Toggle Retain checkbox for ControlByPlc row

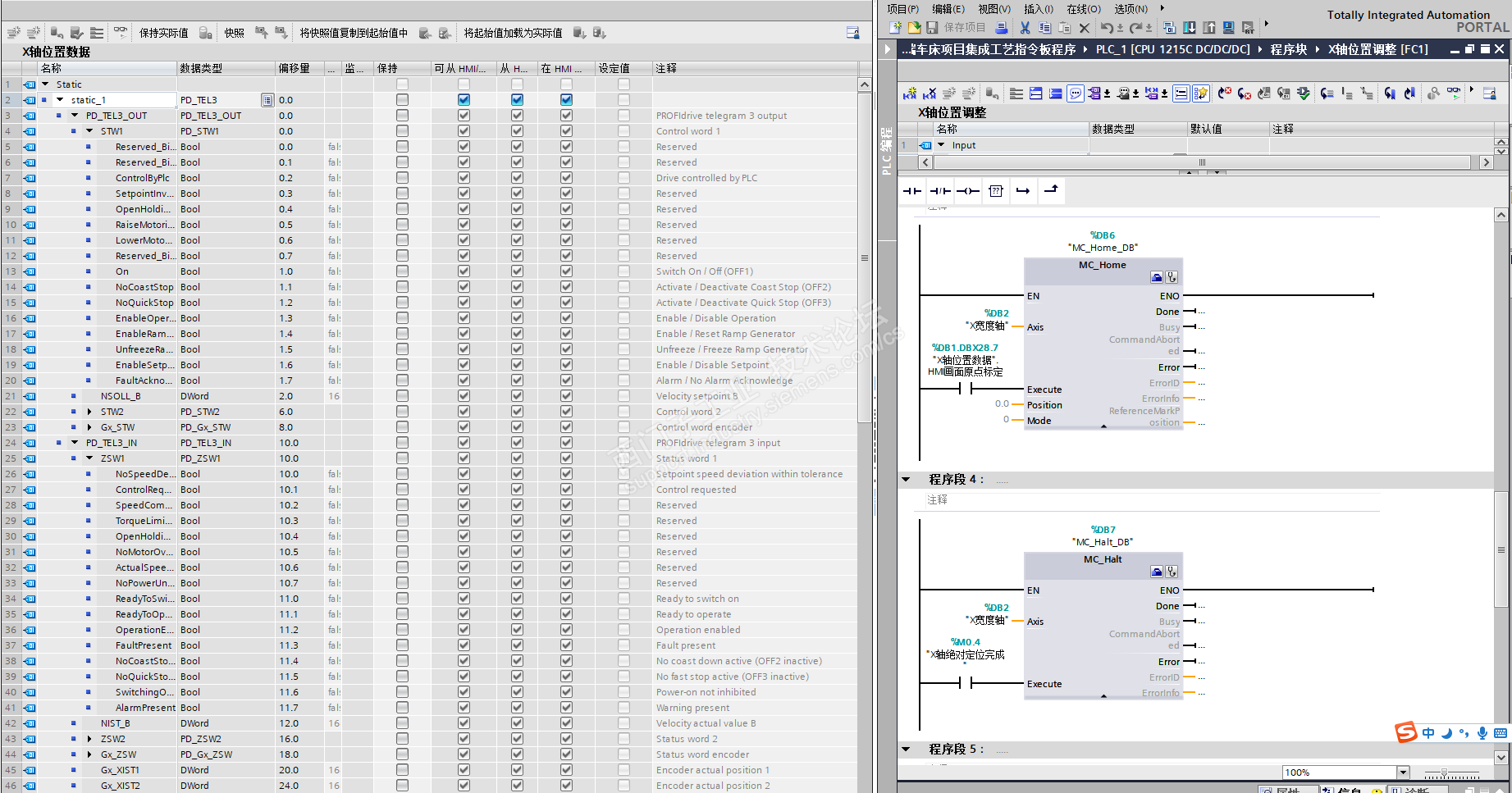click(x=402, y=178)
